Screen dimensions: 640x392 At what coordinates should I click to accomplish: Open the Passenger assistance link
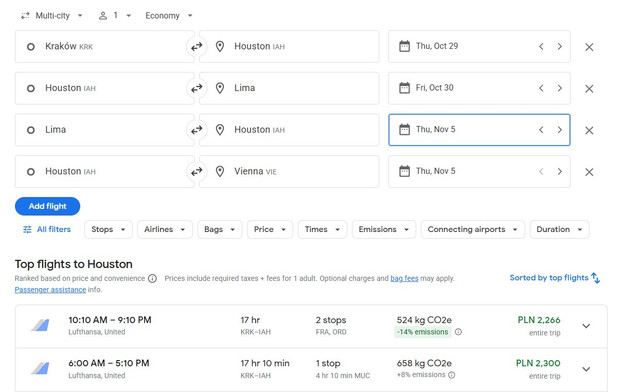50,290
